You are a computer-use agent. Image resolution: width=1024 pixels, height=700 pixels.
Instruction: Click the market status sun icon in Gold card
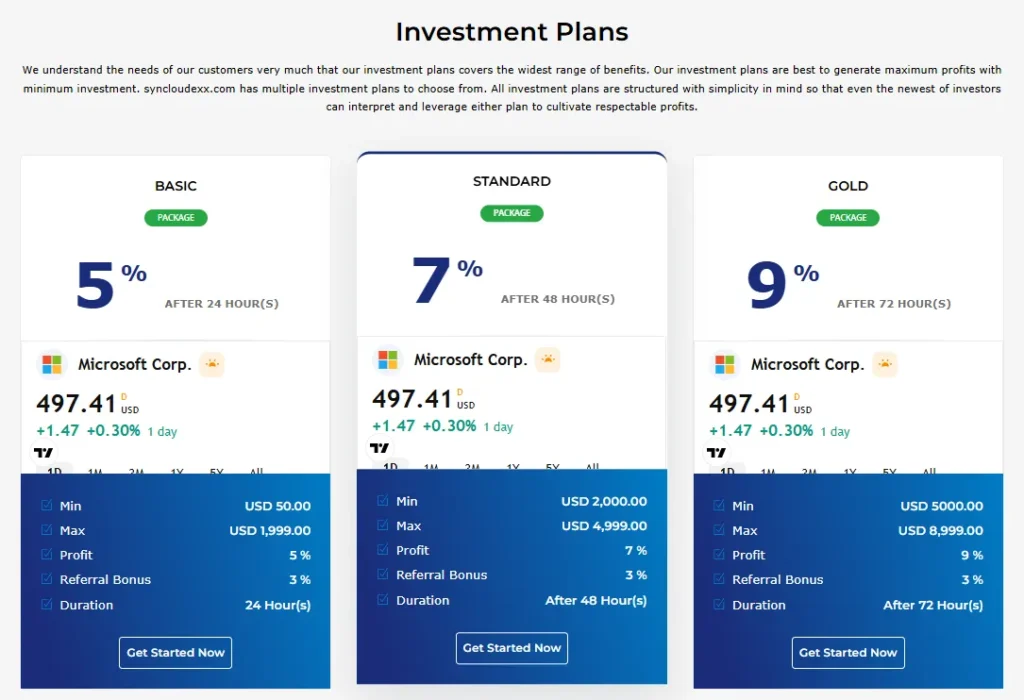point(885,365)
